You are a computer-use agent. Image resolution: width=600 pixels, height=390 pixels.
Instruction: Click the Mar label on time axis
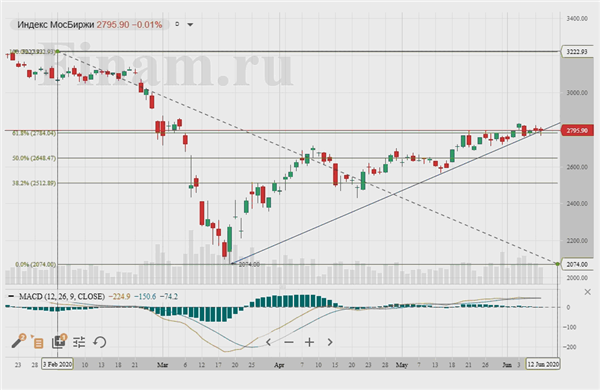(162, 365)
